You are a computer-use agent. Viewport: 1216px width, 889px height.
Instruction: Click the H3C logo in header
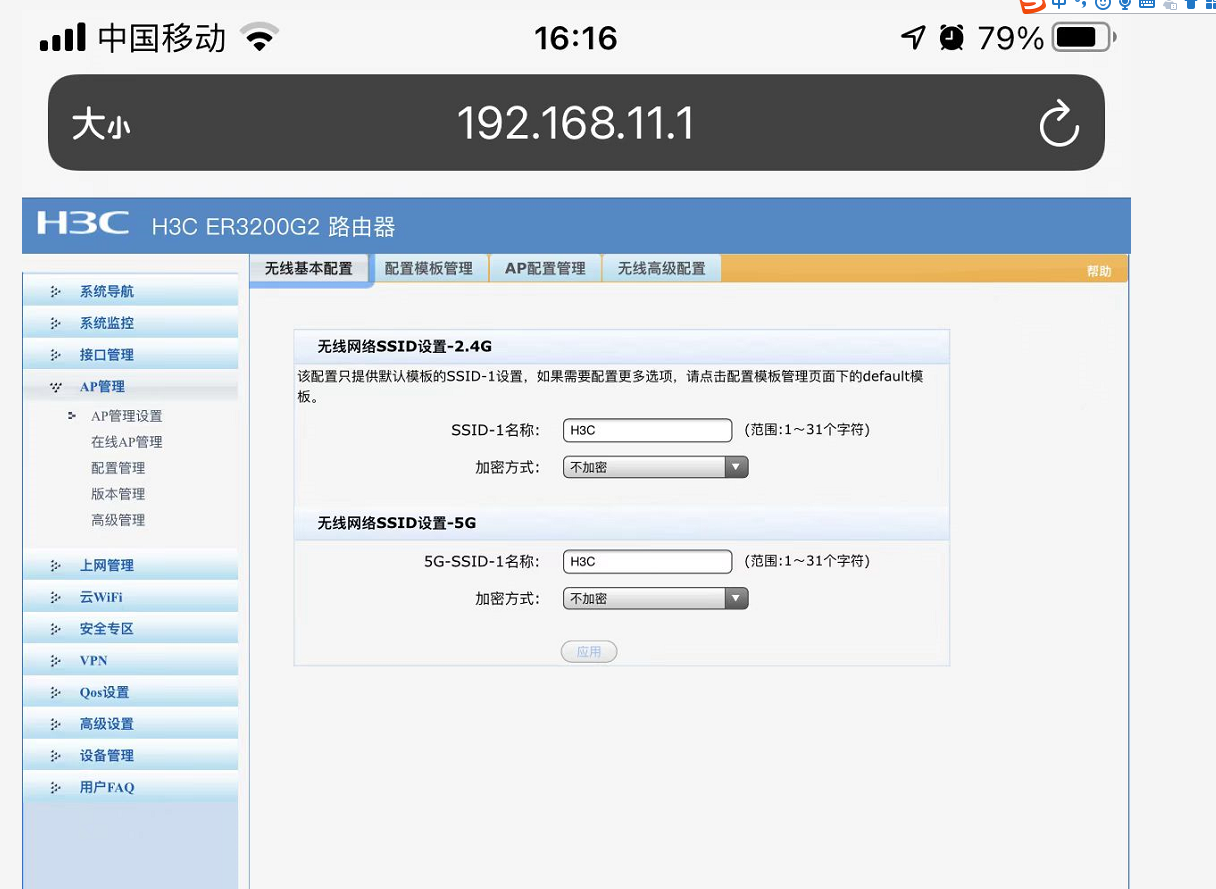click(83, 223)
